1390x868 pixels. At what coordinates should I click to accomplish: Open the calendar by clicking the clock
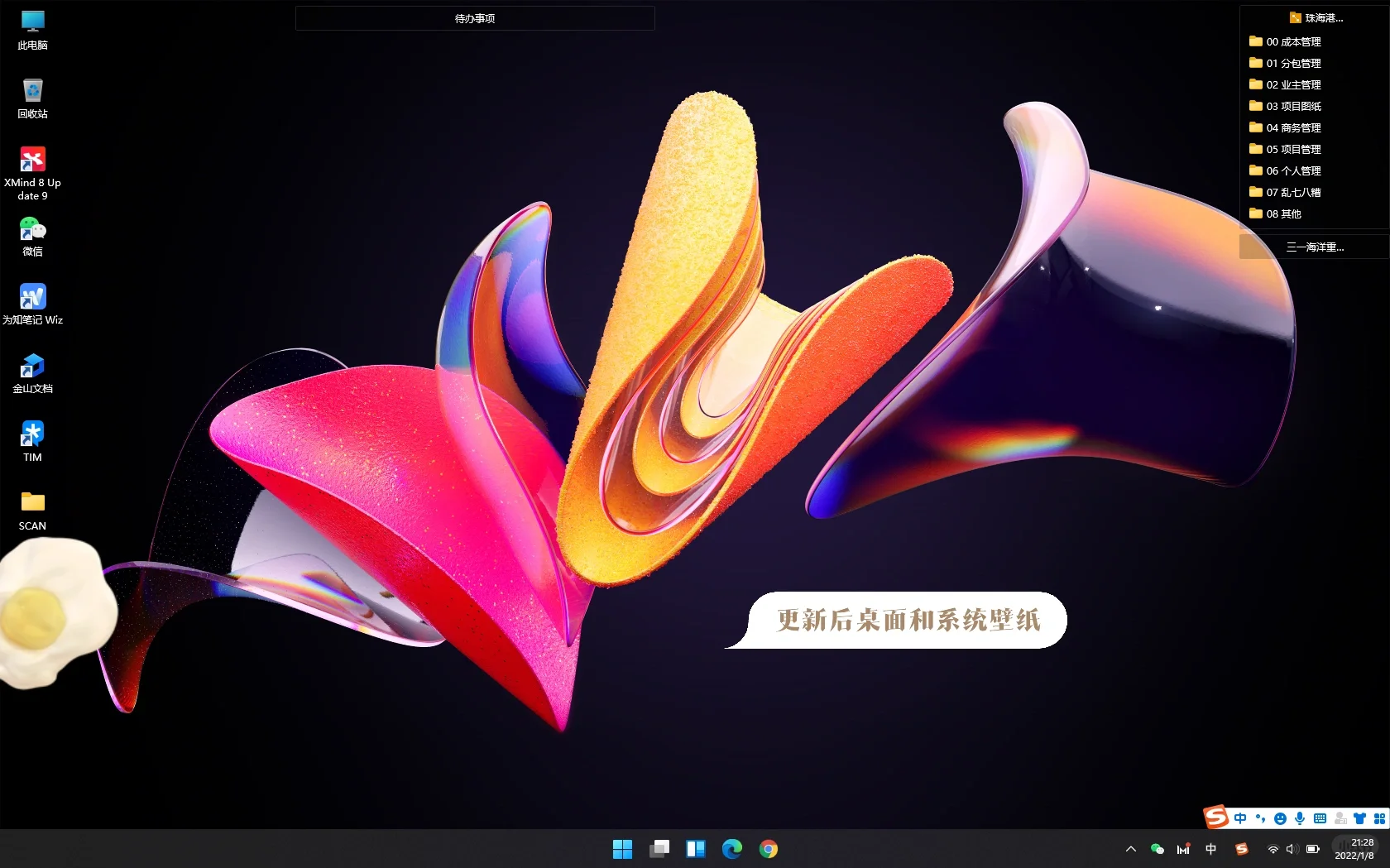[x=1355, y=848]
